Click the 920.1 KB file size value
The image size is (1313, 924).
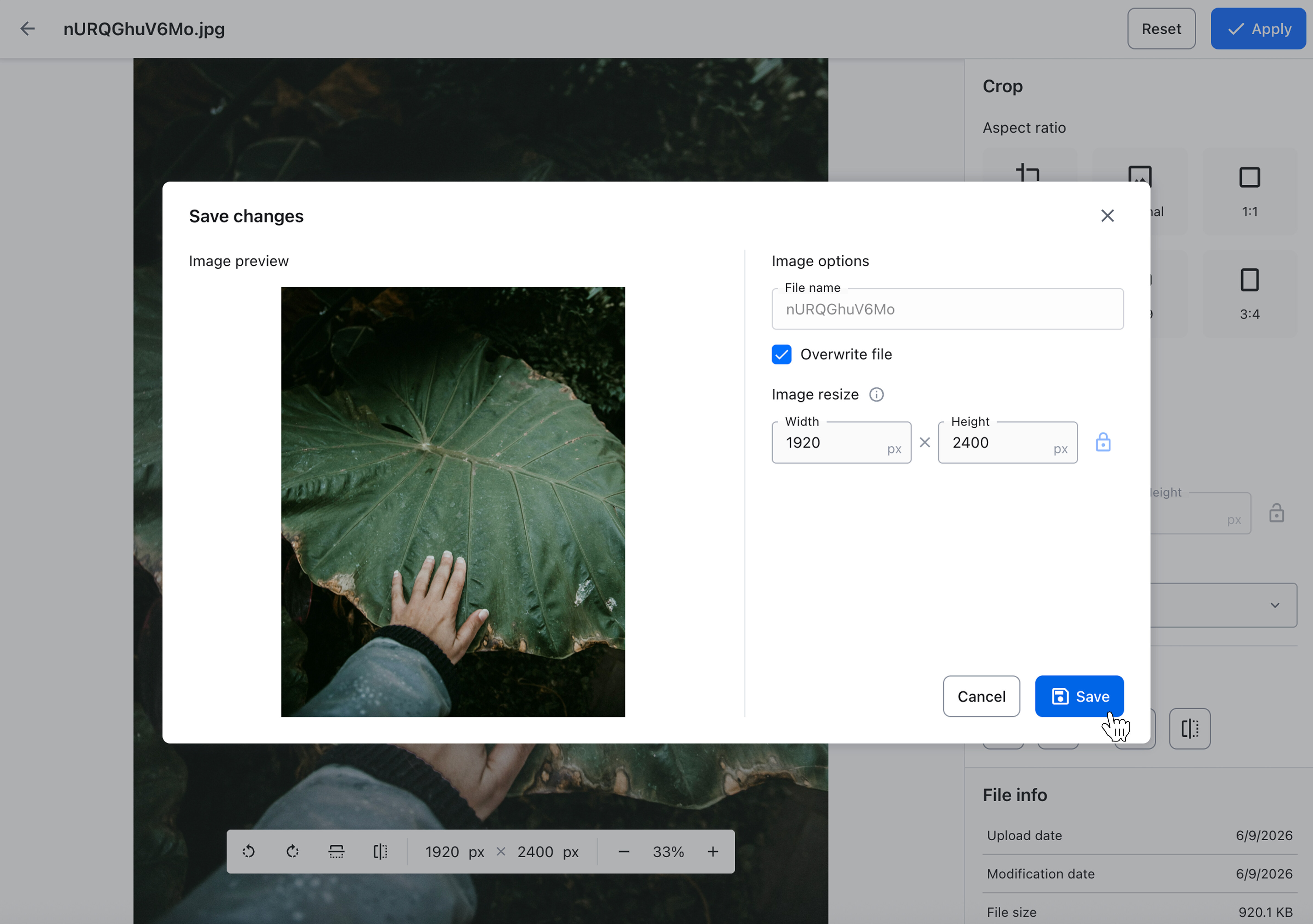(x=1265, y=912)
